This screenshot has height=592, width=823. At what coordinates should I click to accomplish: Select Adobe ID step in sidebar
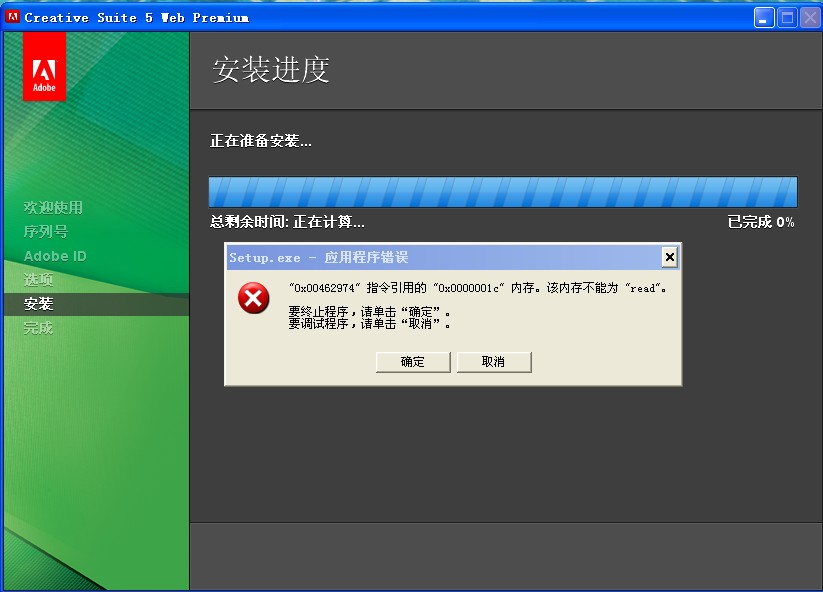click(55, 256)
